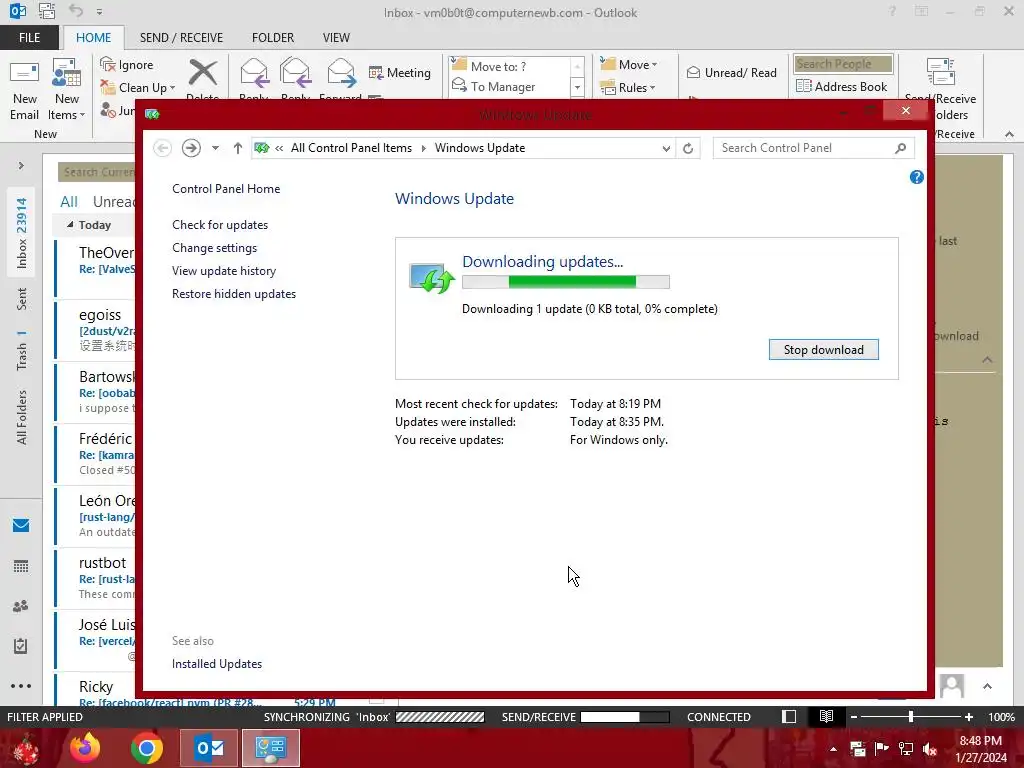1024x768 pixels.
Task: Expand the Quick Steps gallery arrow
Action: (x=577, y=88)
